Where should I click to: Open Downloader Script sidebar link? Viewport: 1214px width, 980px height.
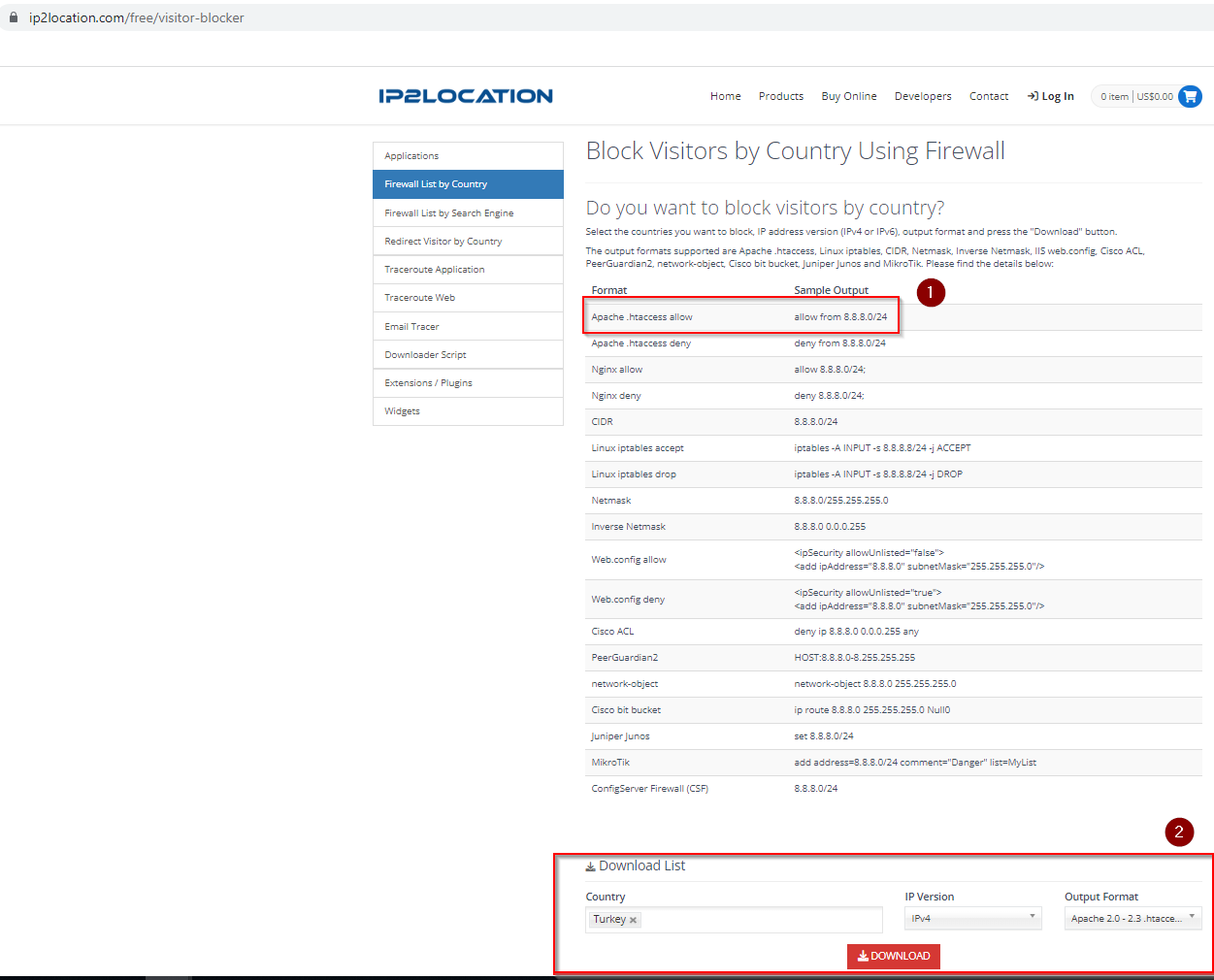click(468, 354)
